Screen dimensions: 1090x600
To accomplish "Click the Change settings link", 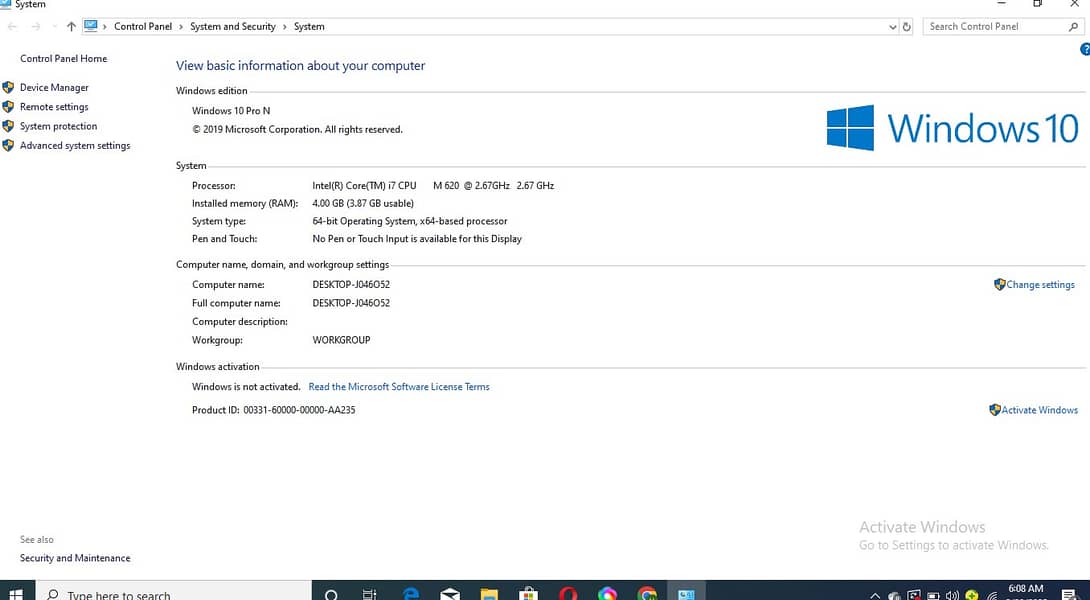I will pyautogui.click(x=1041, y=284).
